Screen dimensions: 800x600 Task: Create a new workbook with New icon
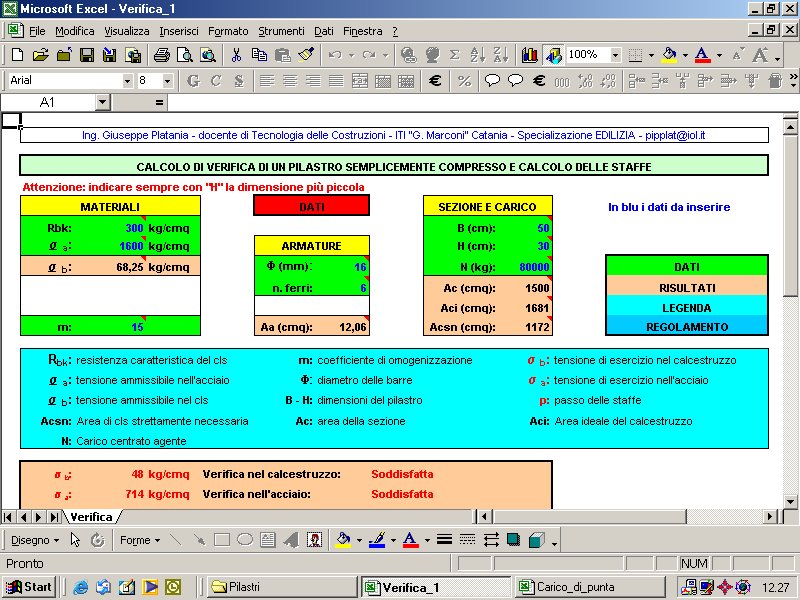coord(17,55)
